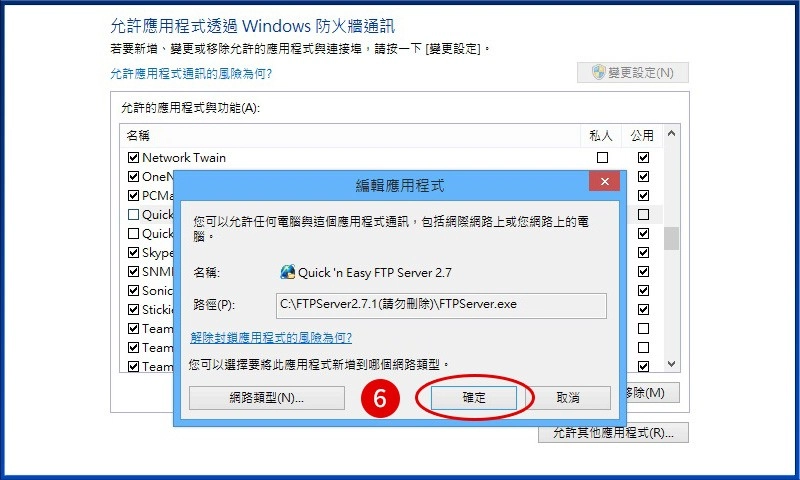Click the up arrow of list scrollbar
The image size is (800, 480).
pos(671,134)
